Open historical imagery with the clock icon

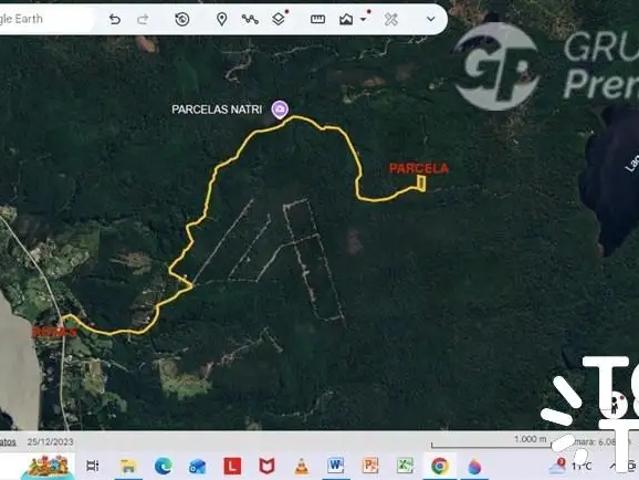coord(182,19)
